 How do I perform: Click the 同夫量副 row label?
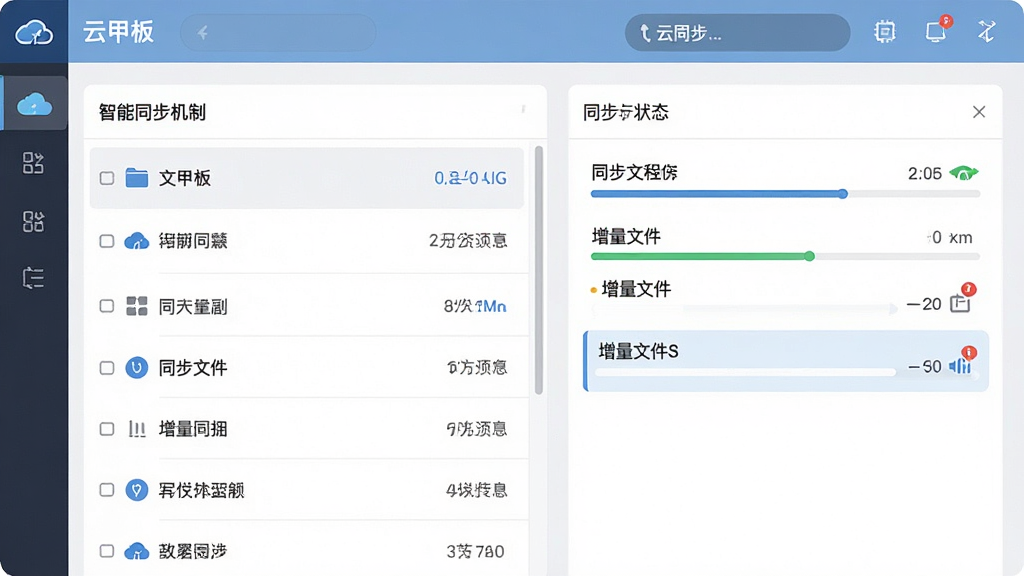point(193,306)
